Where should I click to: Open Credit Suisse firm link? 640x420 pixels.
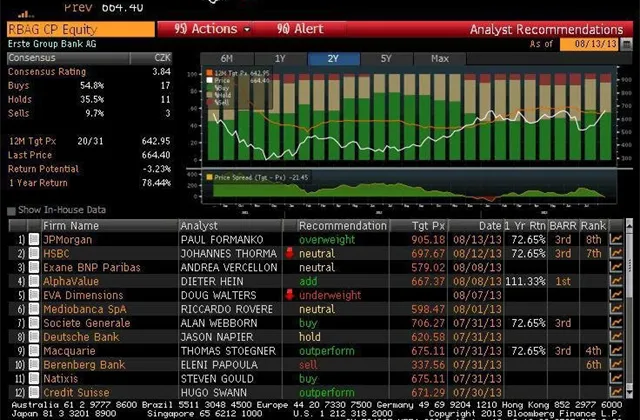[76, 392]
